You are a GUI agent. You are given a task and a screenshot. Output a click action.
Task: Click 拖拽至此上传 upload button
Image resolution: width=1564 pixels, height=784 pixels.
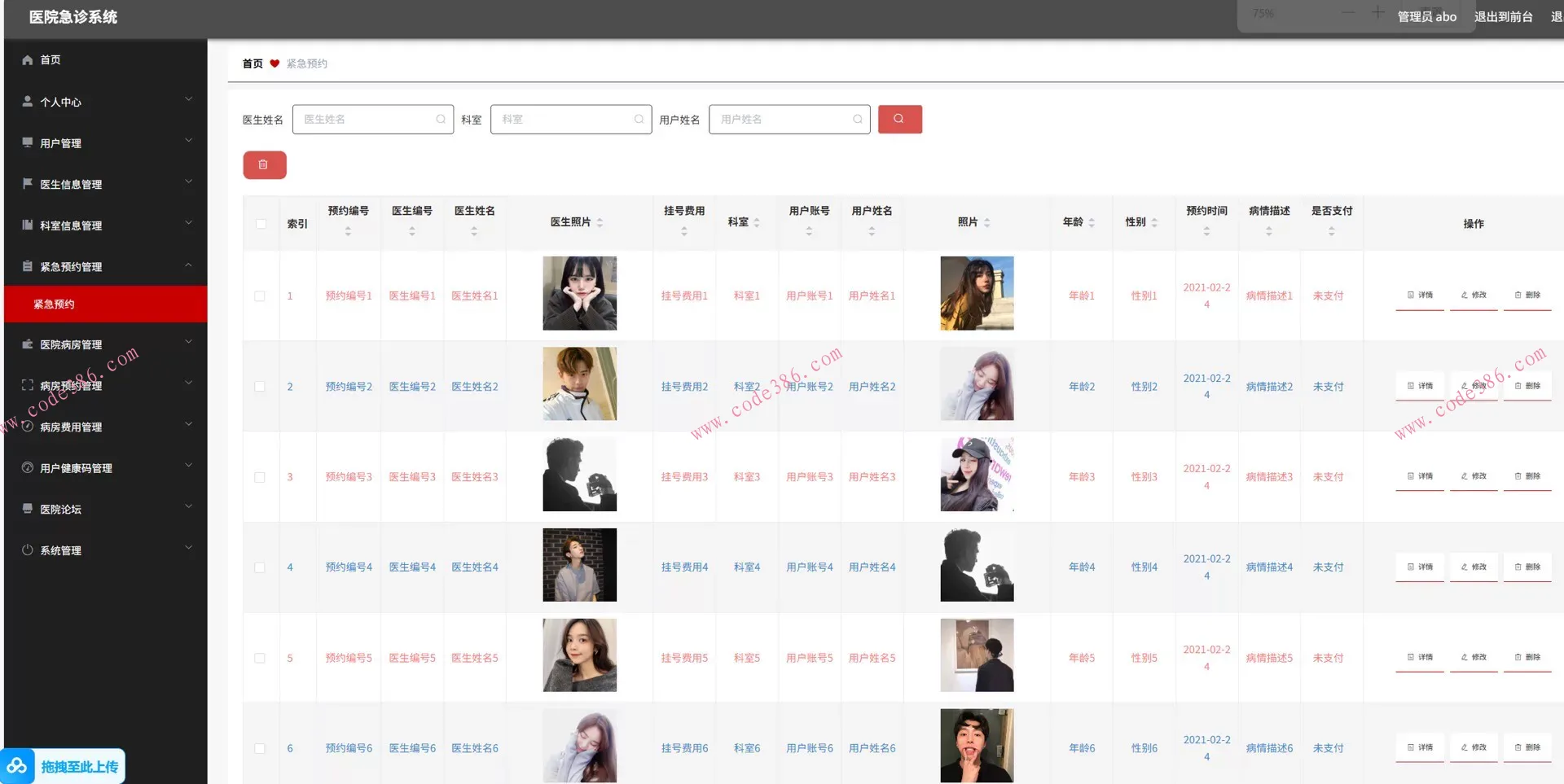64,766
